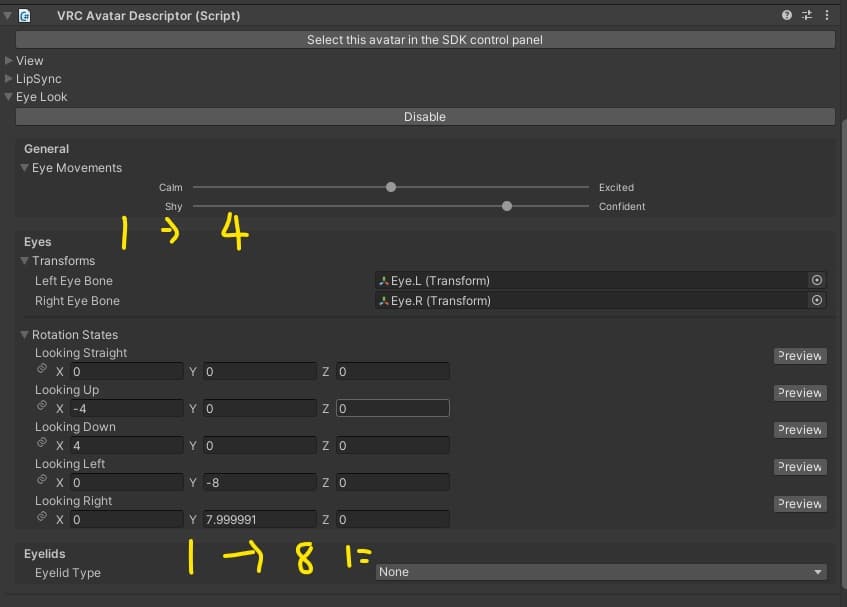Image resolution: width=847 pixels, height=607 pixels.
Task: Click the Confident slider end label
Action: (622, 206)
